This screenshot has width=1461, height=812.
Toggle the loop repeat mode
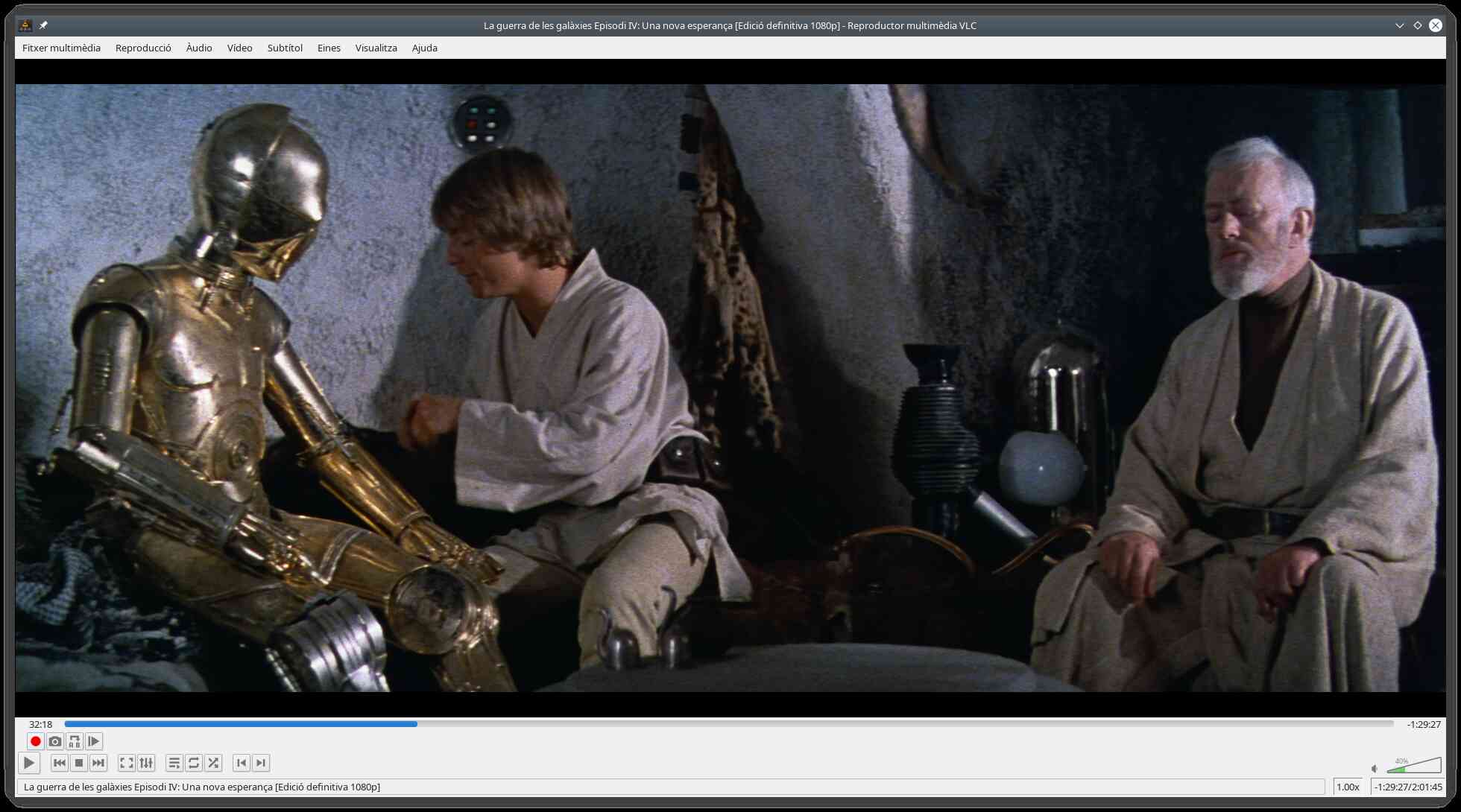click(x=194, y=763)
